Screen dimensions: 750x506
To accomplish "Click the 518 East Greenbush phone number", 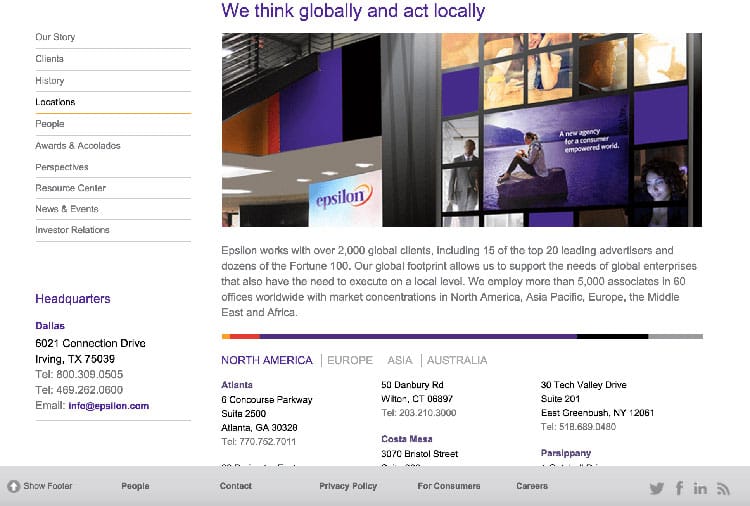I will [578, 427].
